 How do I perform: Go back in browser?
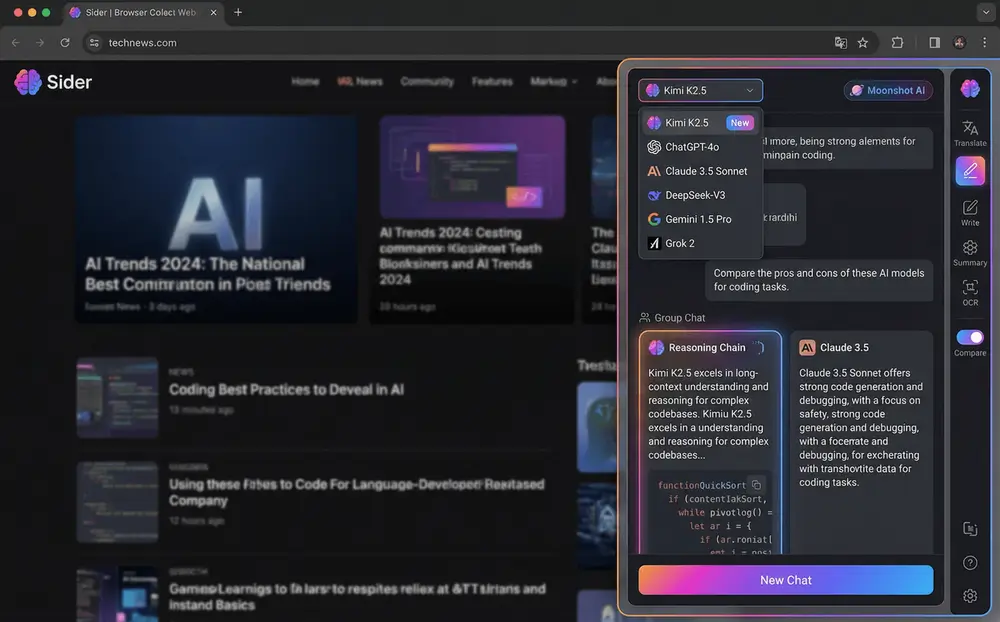[16, 43]
